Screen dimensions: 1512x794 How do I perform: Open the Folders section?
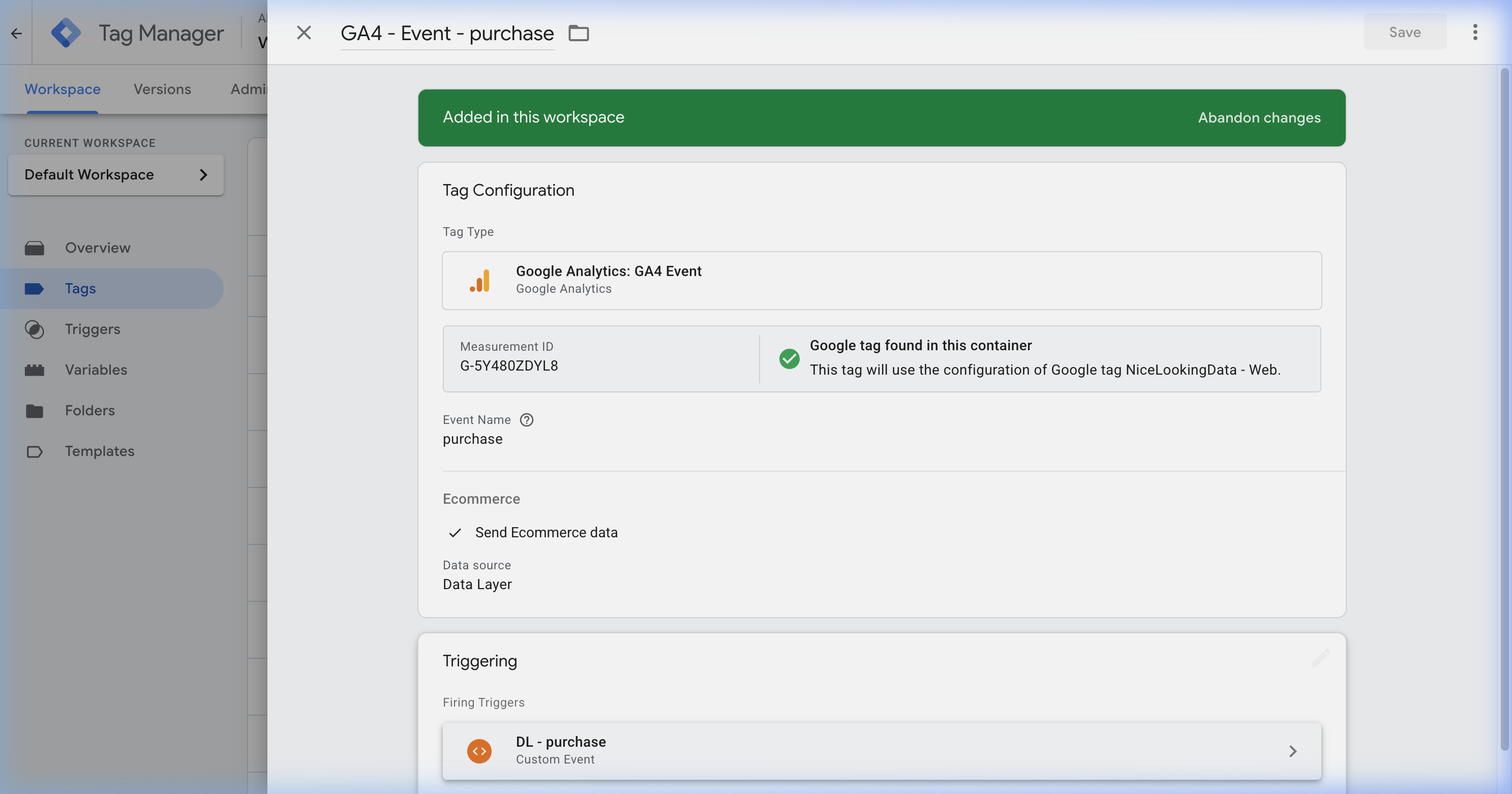[x=90, y=410]
